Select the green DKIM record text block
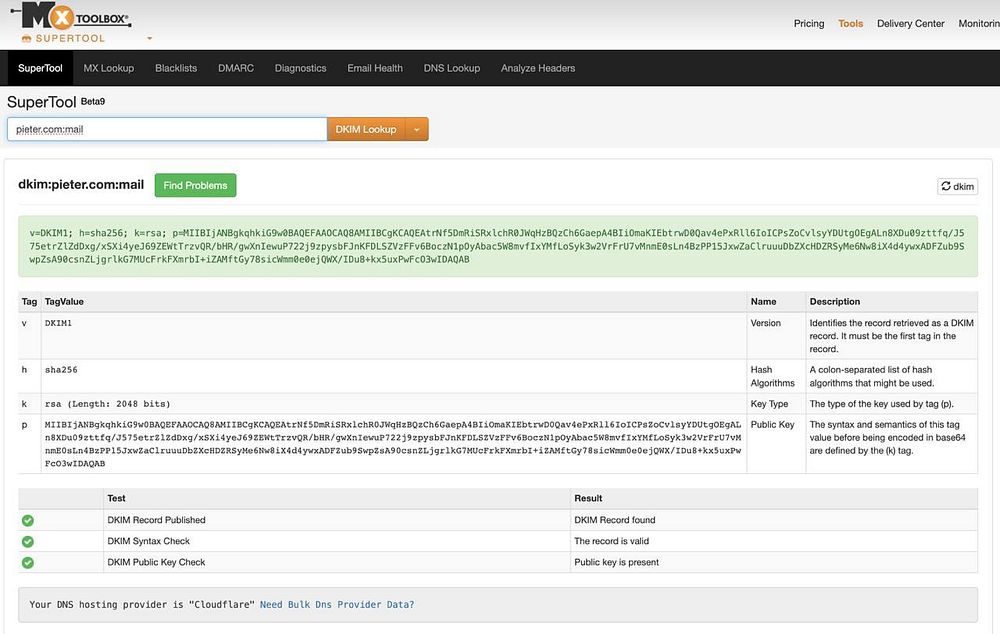The image size is (1000, 634). tap(497, 246)
